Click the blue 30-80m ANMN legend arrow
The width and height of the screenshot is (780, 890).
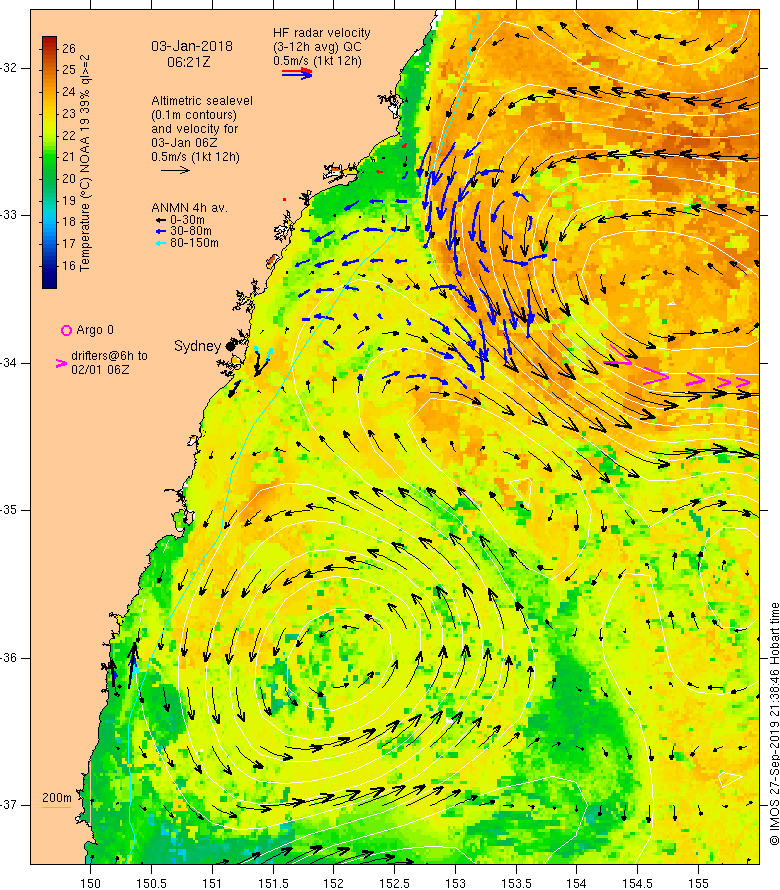(161, 231)
